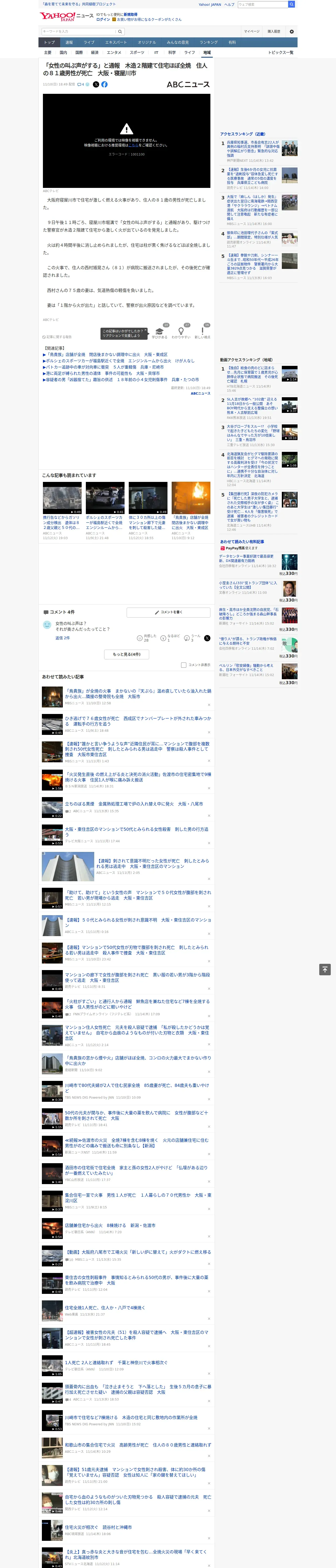Open the 速報 tab
Screen dimensions: 336x1568
(69, 43)
